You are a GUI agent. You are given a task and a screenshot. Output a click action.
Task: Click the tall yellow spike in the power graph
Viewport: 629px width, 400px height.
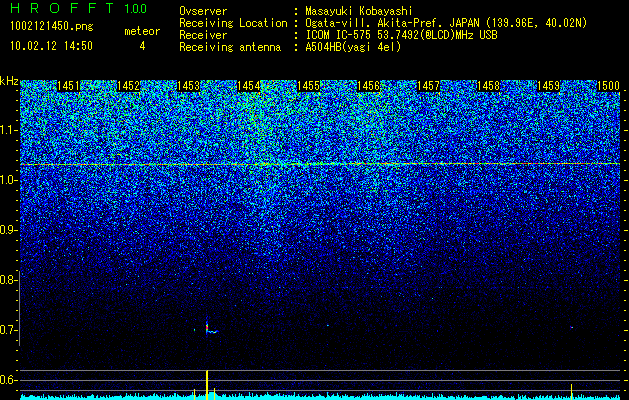click(207, 384)
